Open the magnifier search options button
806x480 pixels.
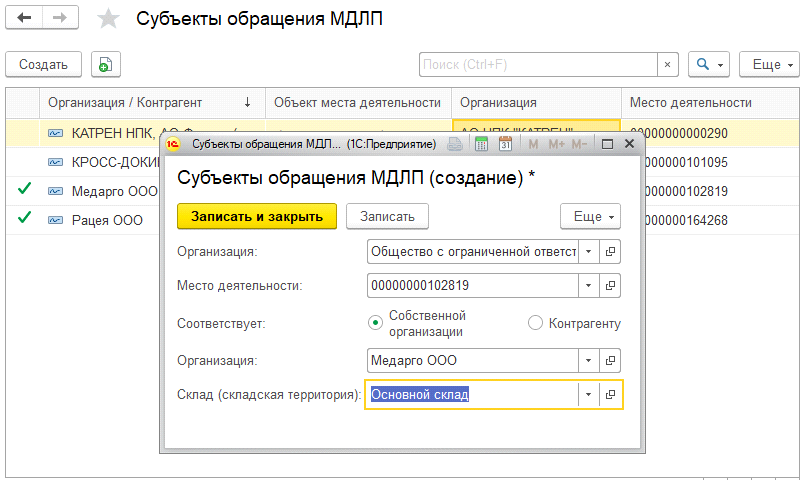click(709, 65)
